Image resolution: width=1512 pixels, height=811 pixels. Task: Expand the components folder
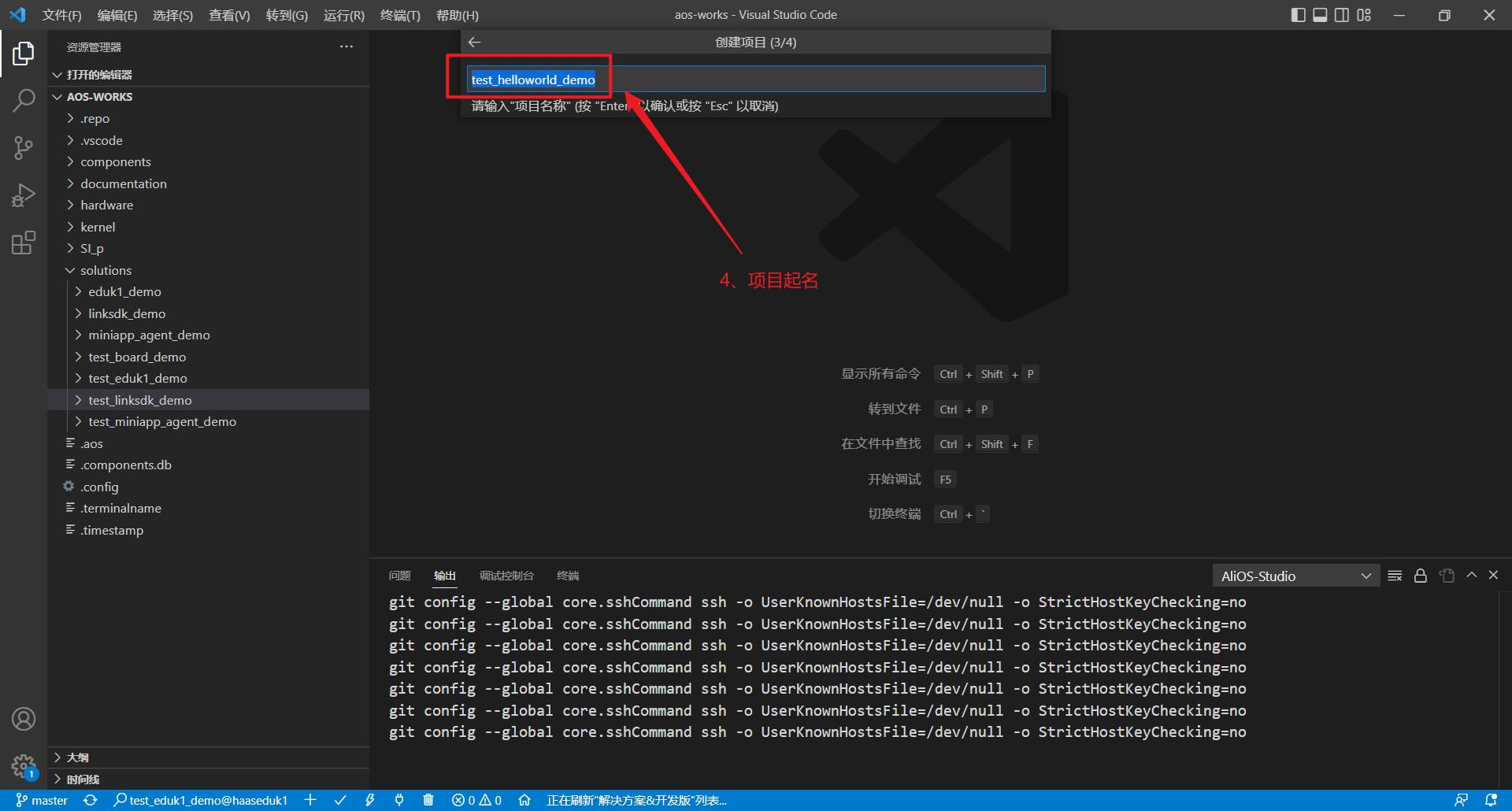[x=208, y=162]
